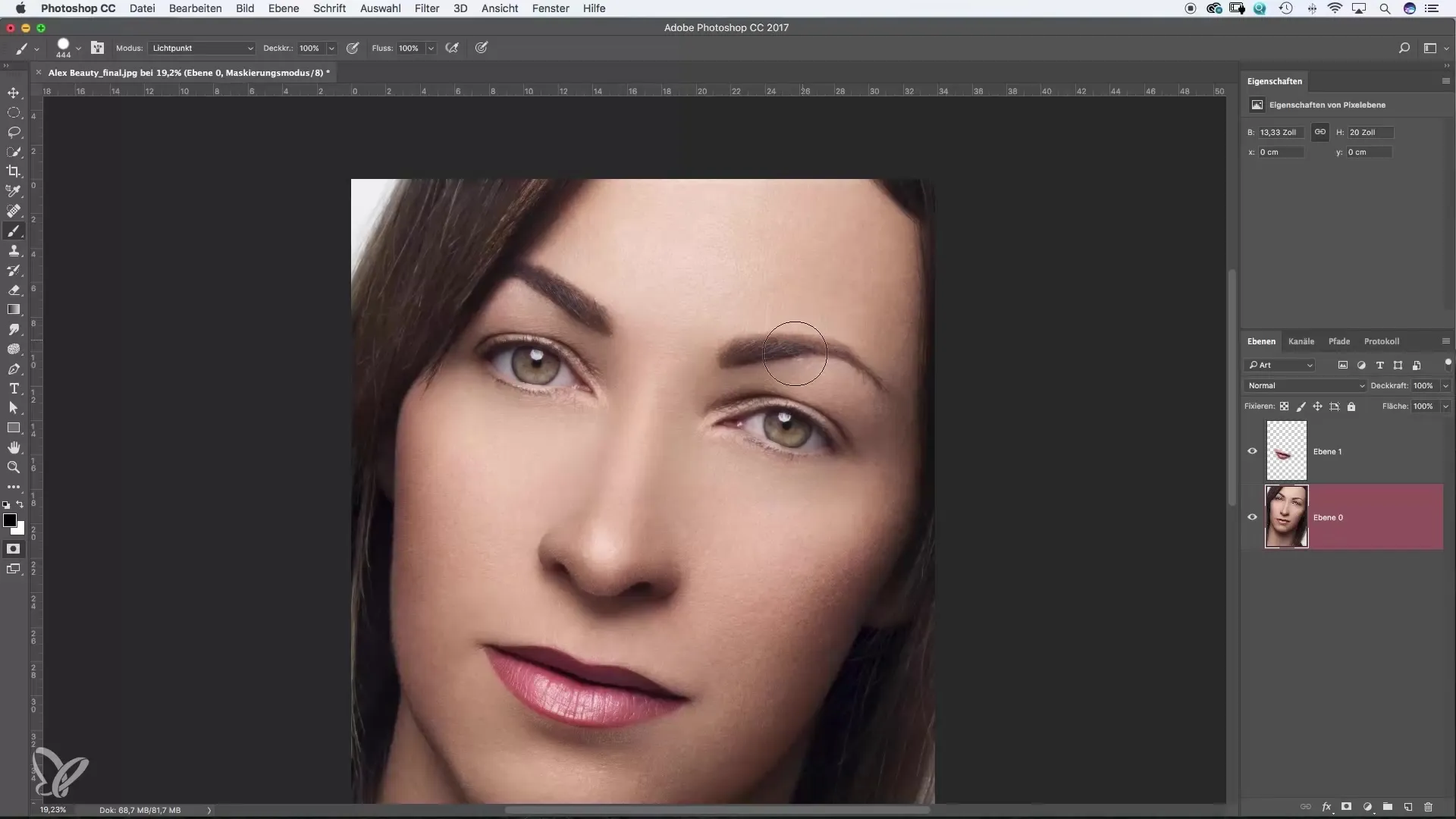Select the Ebene 1 layer thumbnail
The image size is (1456, 819).
point(1287,450)
